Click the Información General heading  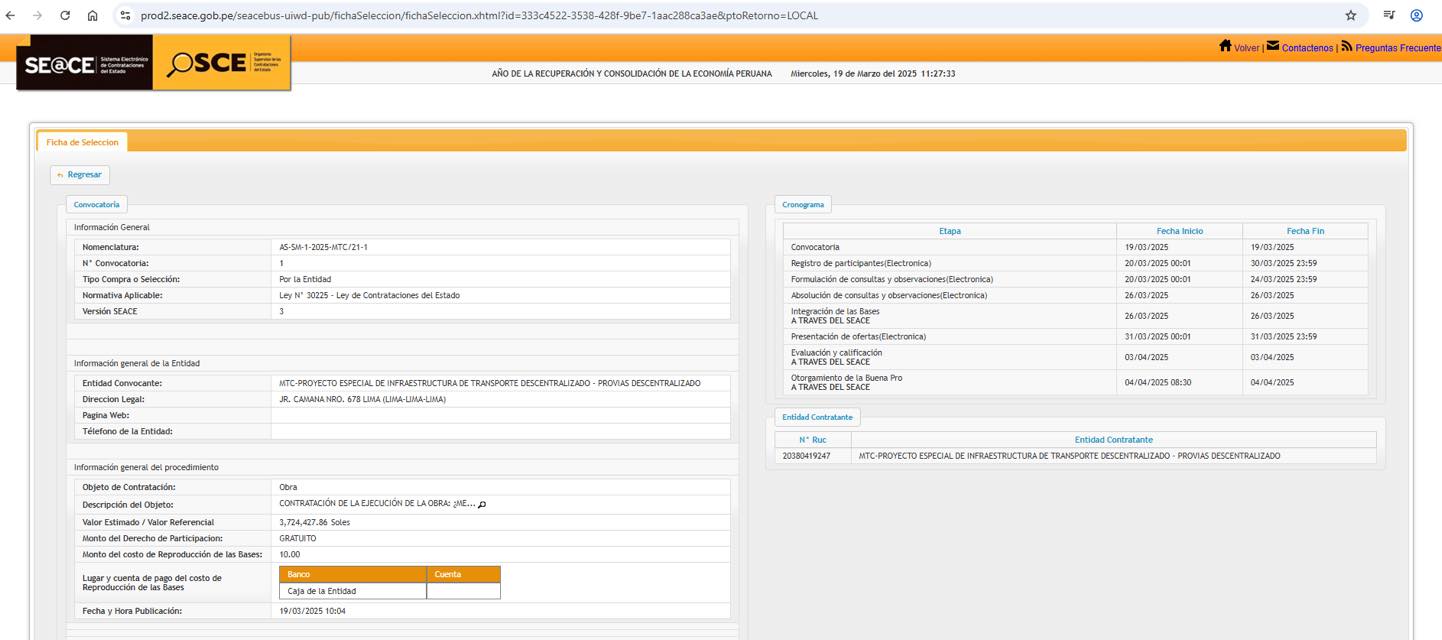111,227
